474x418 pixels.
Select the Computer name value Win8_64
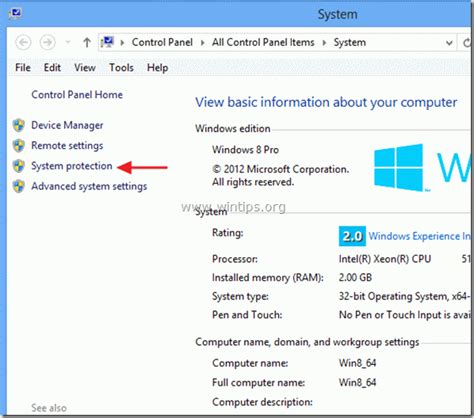coord(357,363)
